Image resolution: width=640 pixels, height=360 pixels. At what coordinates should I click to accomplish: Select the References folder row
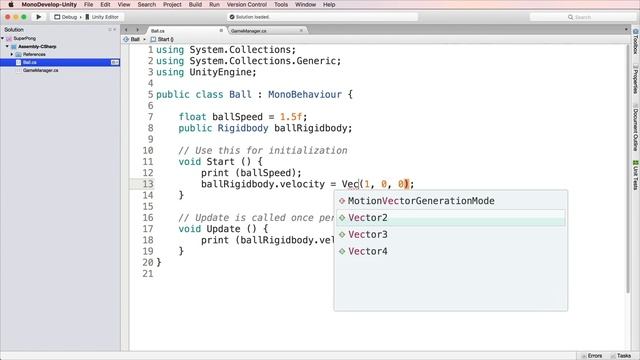click(34, 54)
